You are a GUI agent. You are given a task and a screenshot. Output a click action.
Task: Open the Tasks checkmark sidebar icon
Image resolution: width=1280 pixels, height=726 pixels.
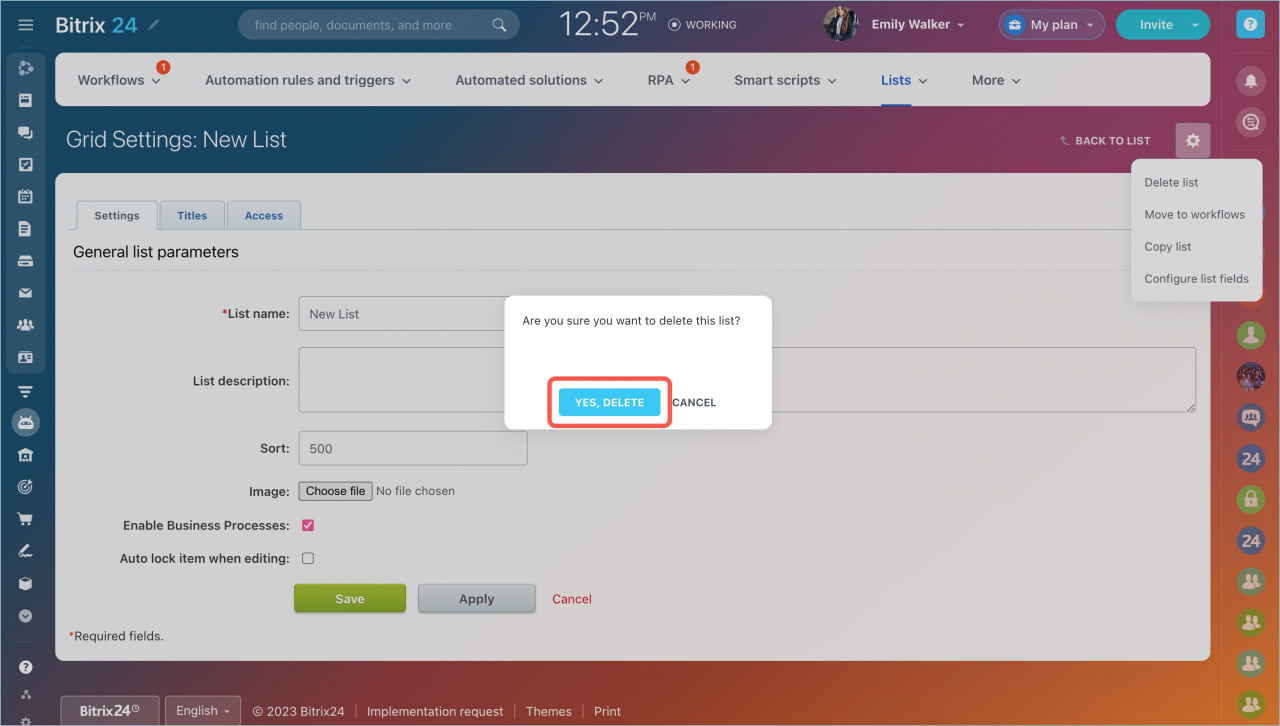[x=26, y=165]
